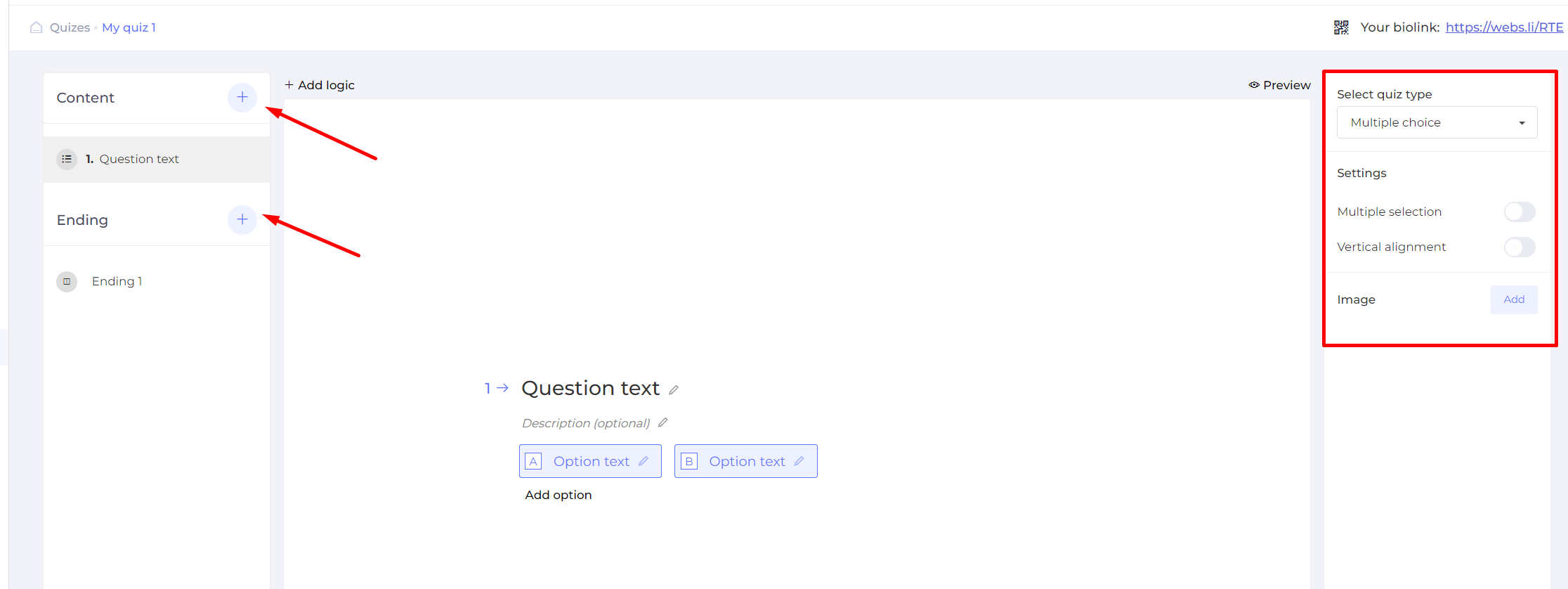Click list icon beside question 1

pyautogui.click(x=67, y=160)
